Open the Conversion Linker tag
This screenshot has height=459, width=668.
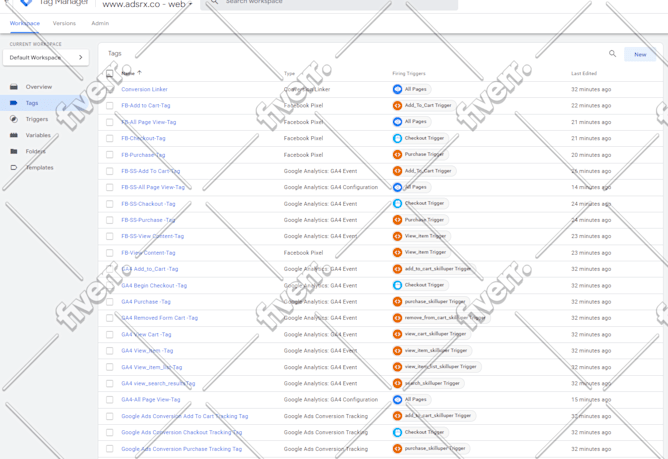click(x=144, y=89)
